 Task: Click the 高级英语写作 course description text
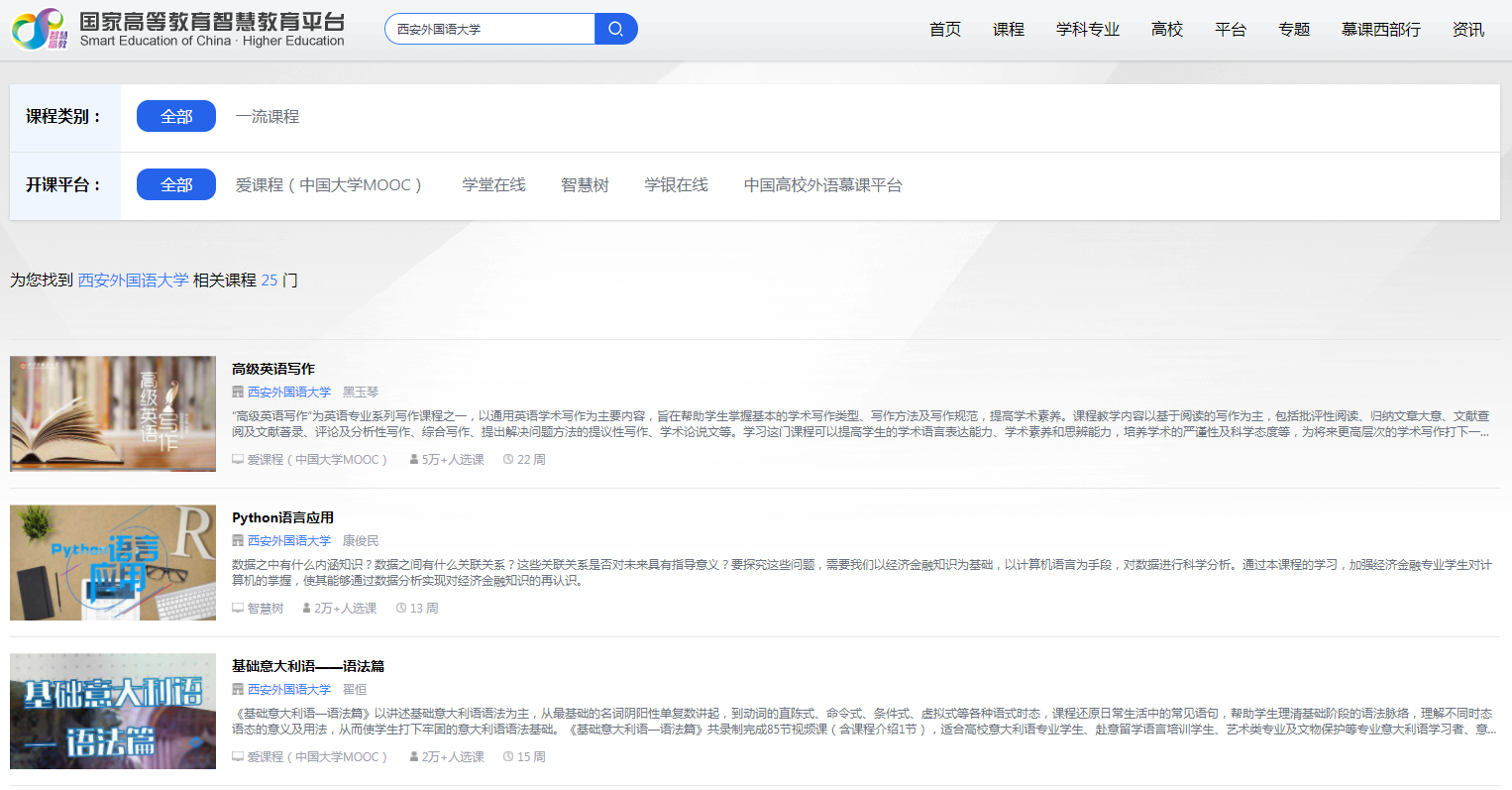(x=860, y=424)
